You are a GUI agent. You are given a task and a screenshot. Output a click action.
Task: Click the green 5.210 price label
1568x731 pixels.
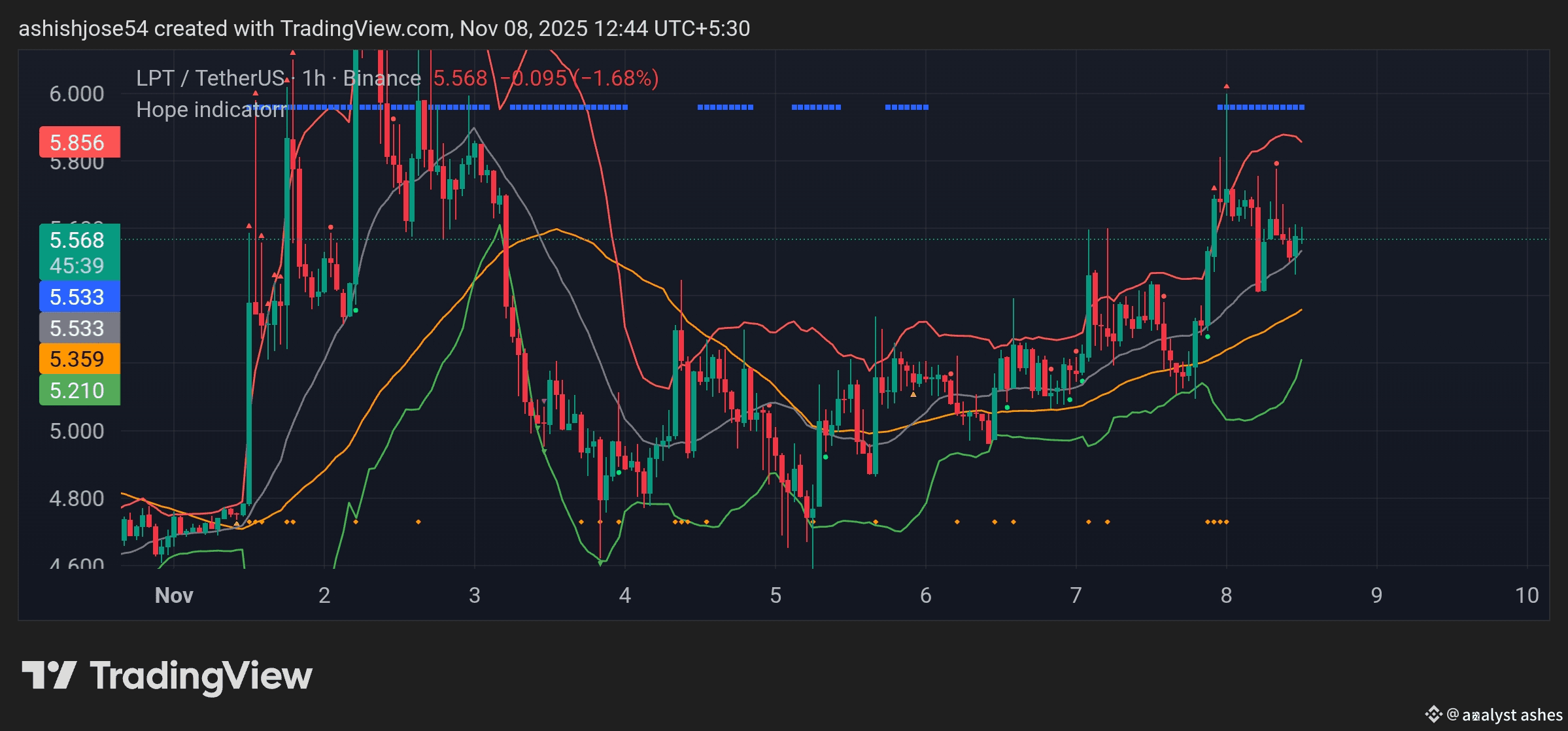tap(79, 390)
